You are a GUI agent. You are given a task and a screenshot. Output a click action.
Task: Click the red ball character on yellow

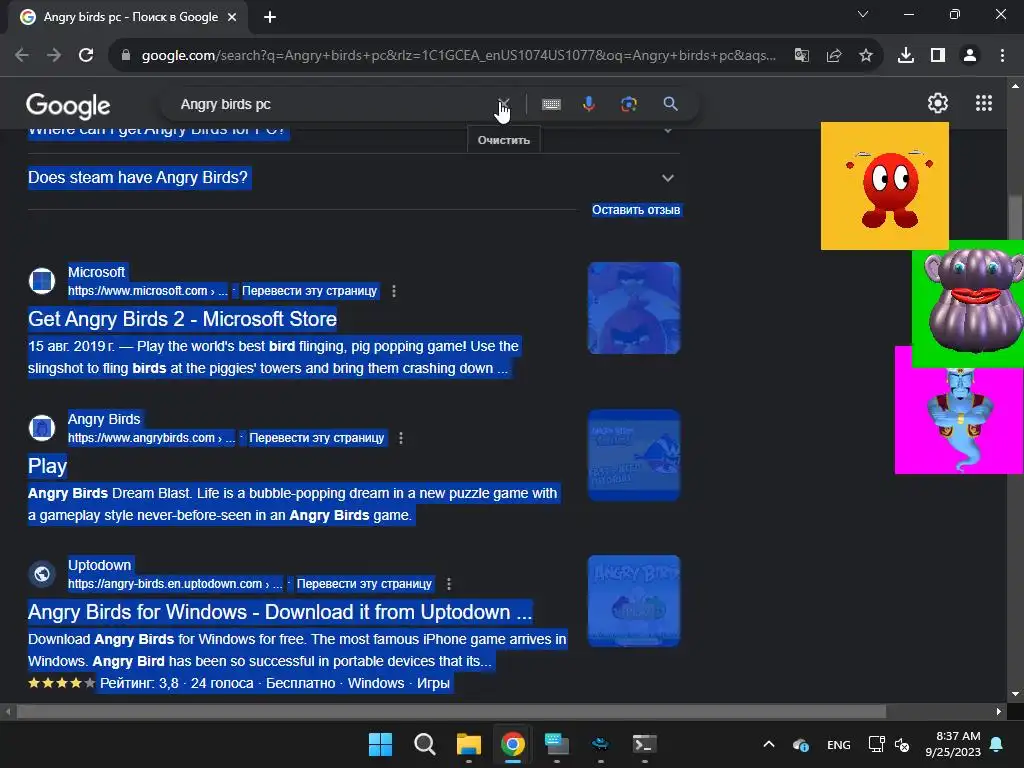click(885, 186)
